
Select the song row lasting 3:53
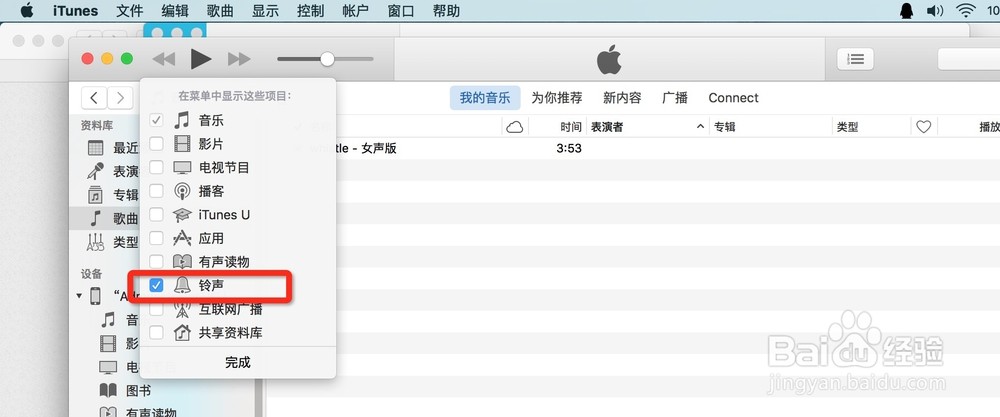pyautogui.click(x=632, y=149)
